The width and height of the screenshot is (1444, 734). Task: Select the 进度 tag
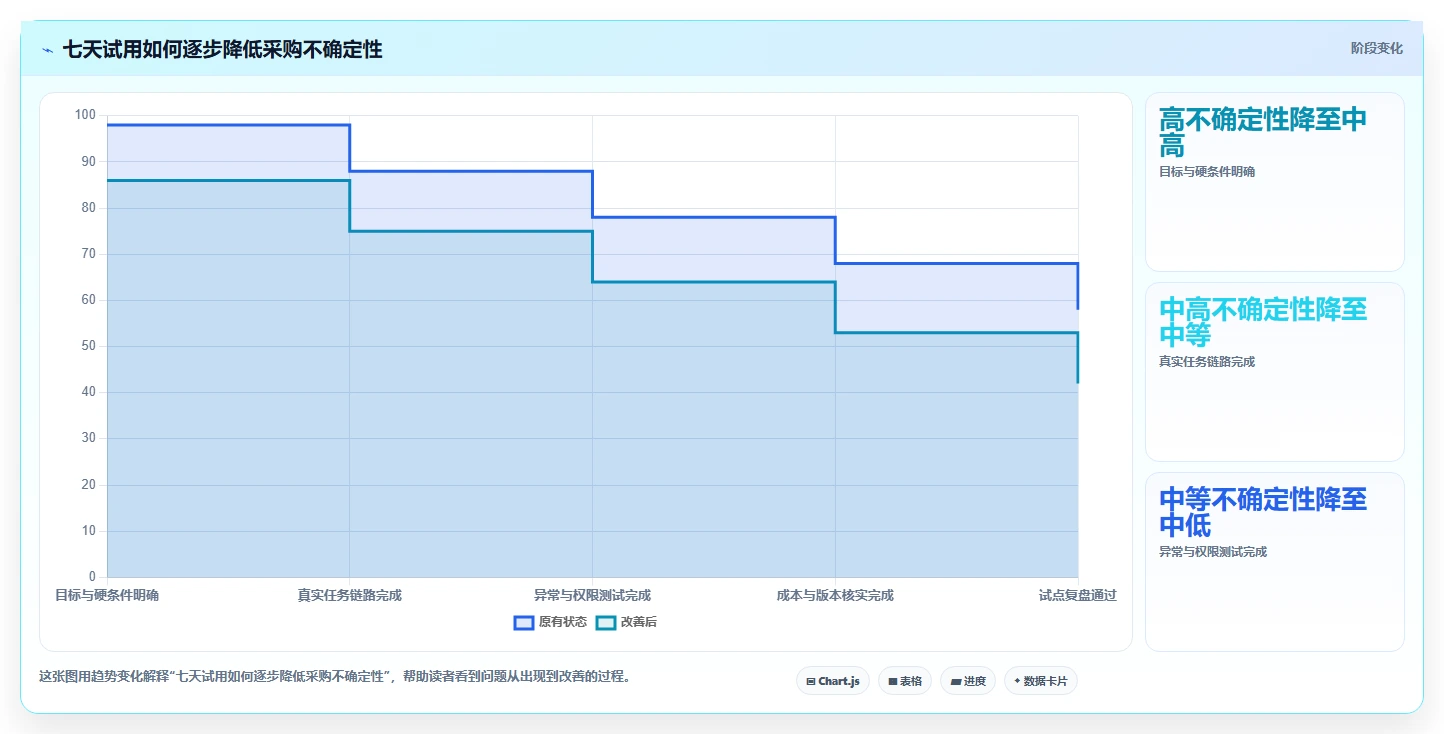coord(968,681)
